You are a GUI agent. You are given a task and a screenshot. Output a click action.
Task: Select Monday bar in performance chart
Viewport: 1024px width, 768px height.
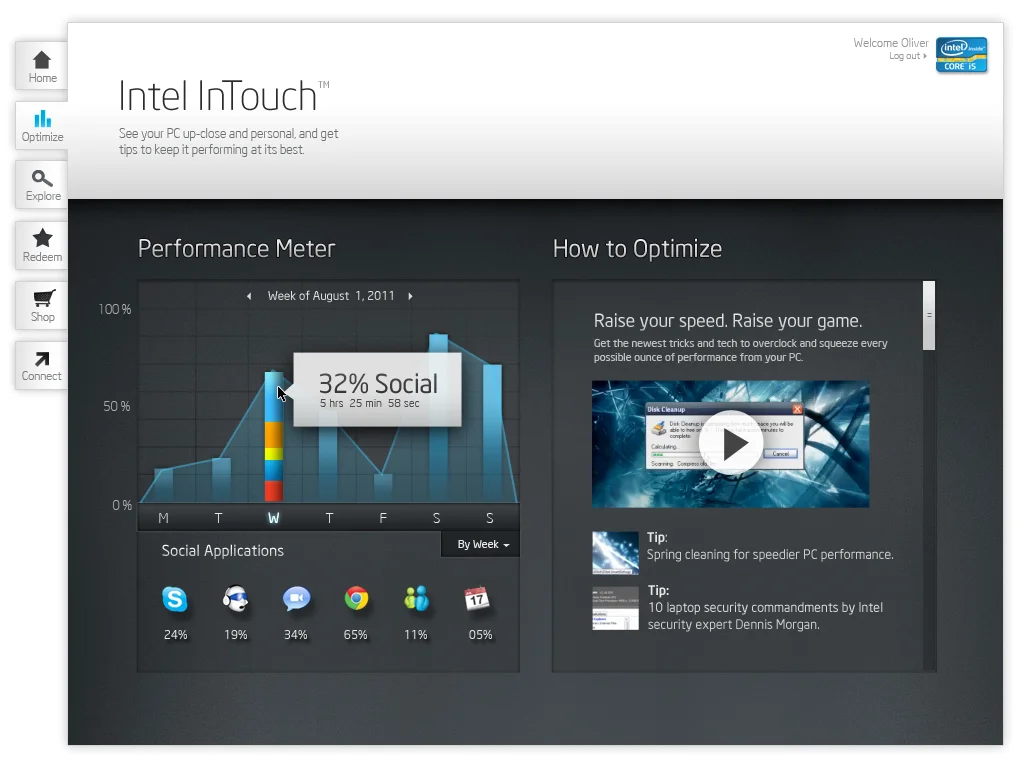(164, 485)
